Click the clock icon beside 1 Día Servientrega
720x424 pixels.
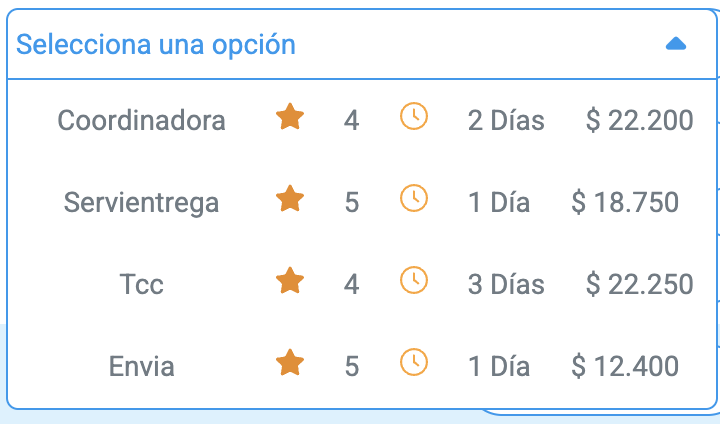coord(414,198)
